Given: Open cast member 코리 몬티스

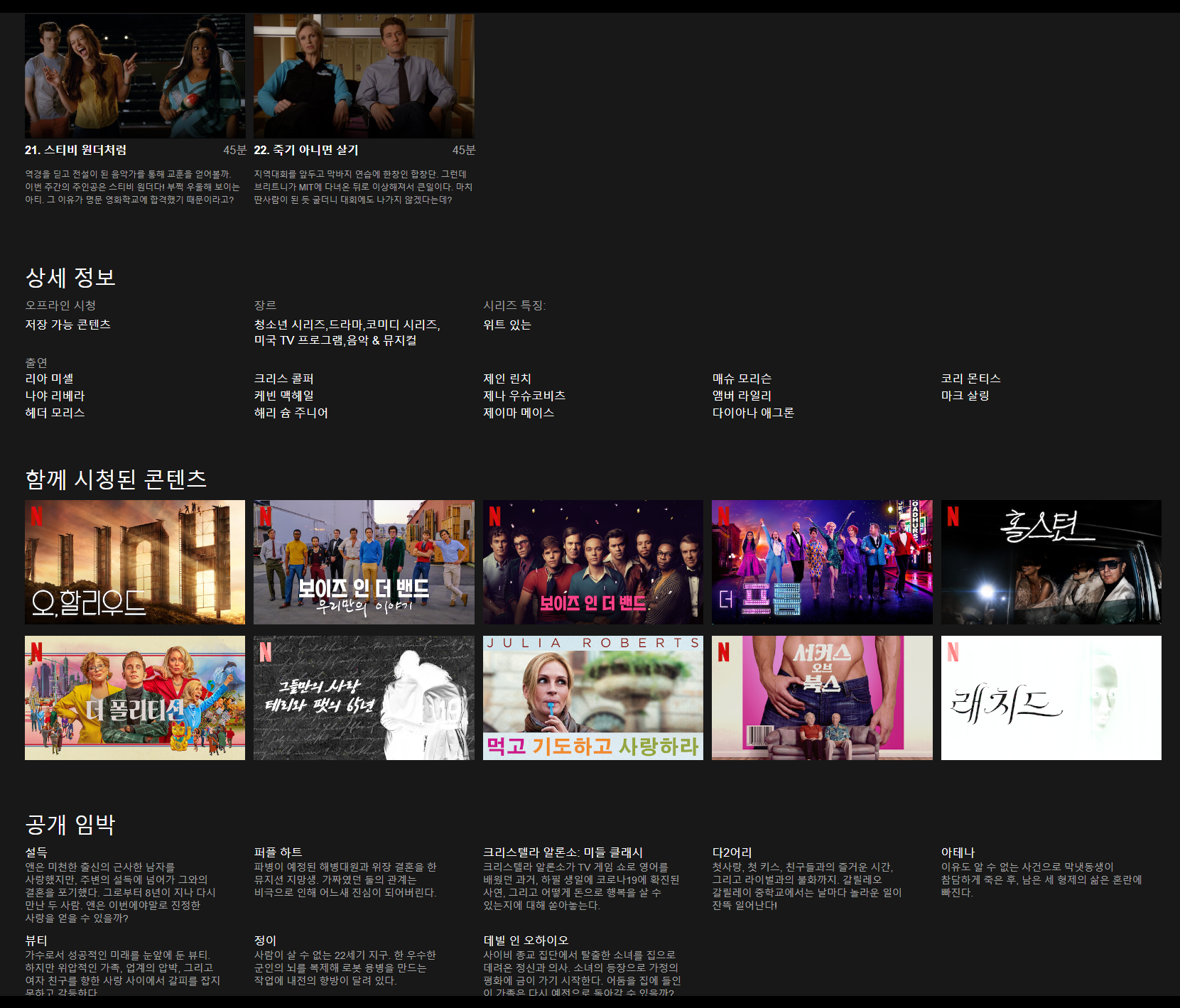Looking at the screenshot, I should [x=971, y=379].
